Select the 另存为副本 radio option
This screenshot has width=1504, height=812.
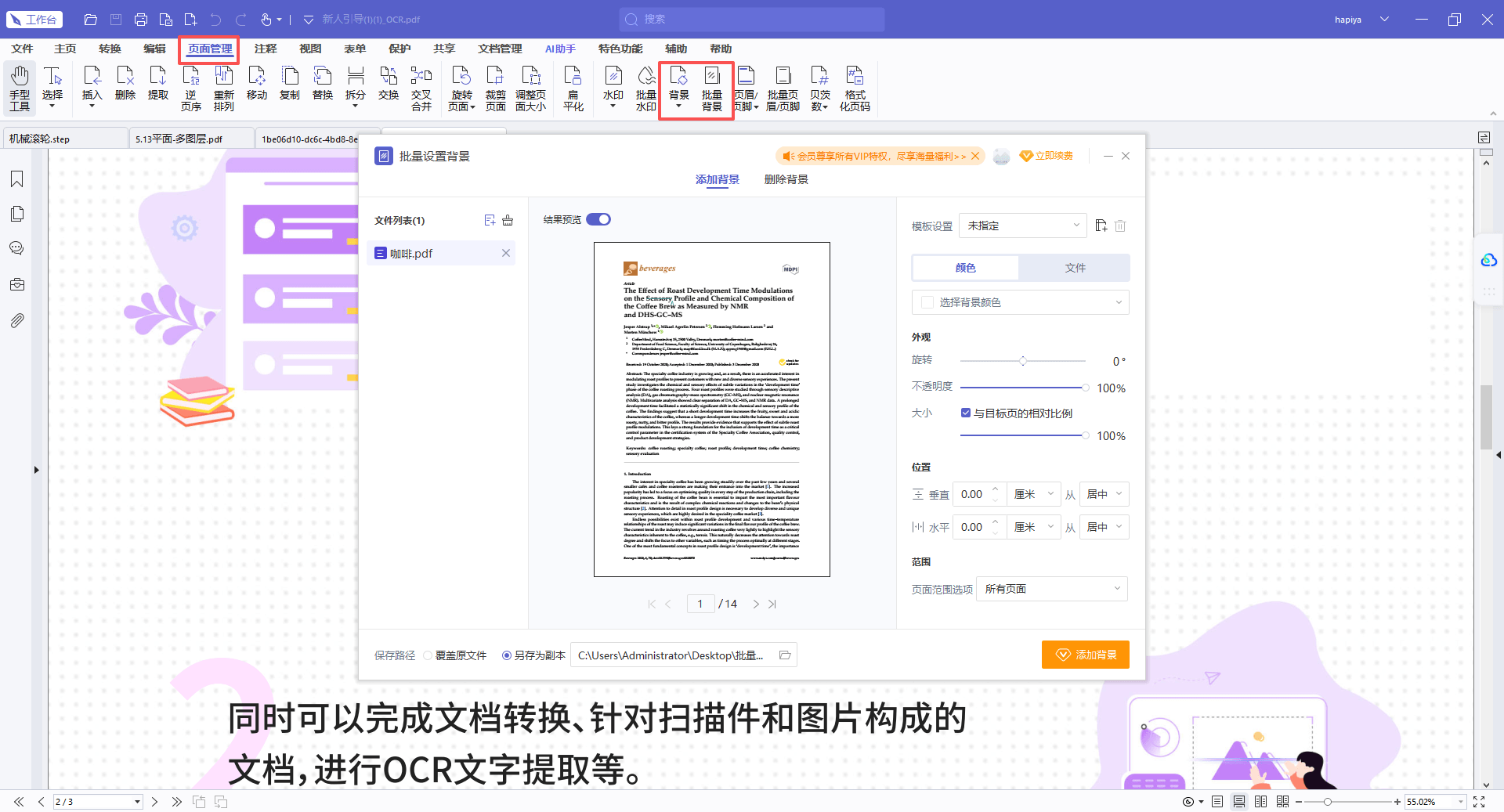tap(507, 655)
